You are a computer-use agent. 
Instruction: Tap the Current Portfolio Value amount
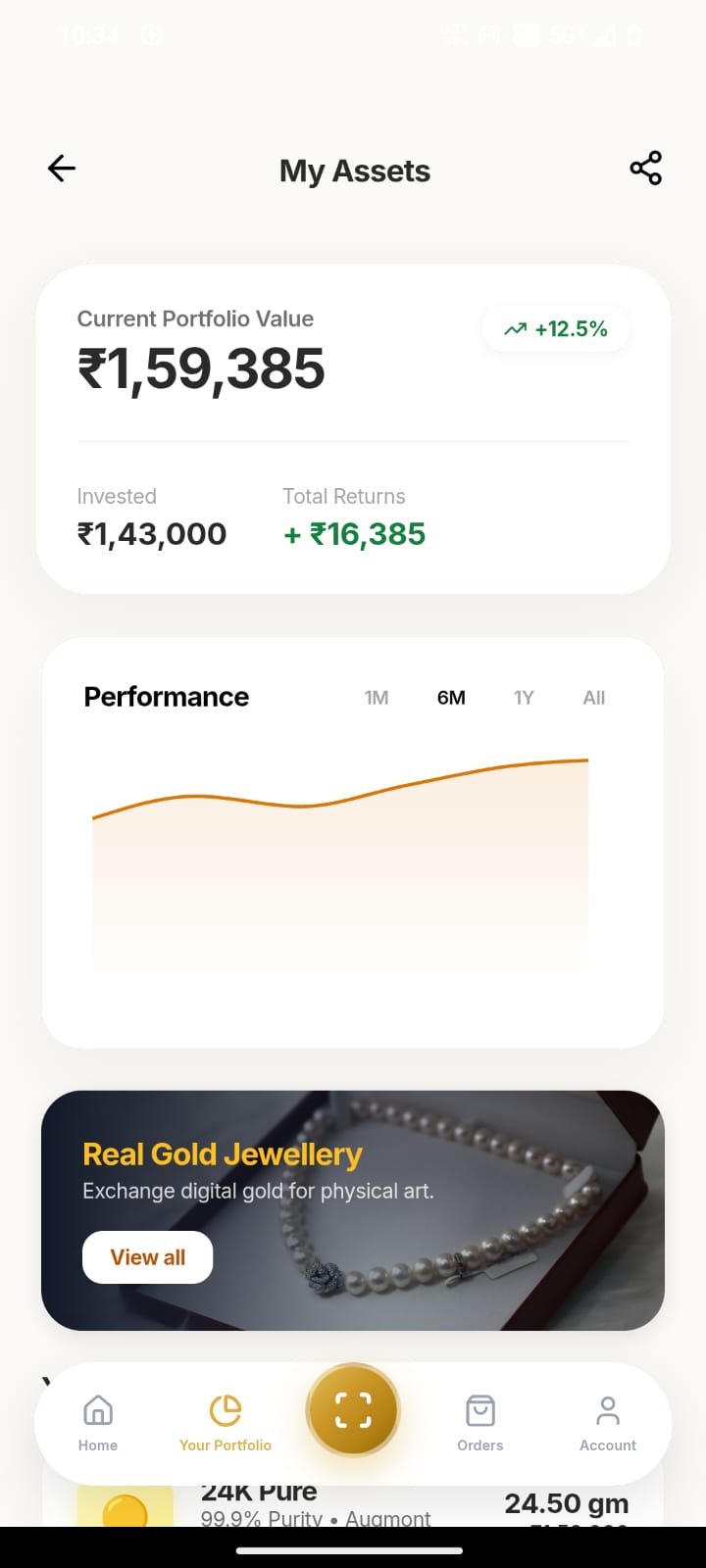[201, 369]
